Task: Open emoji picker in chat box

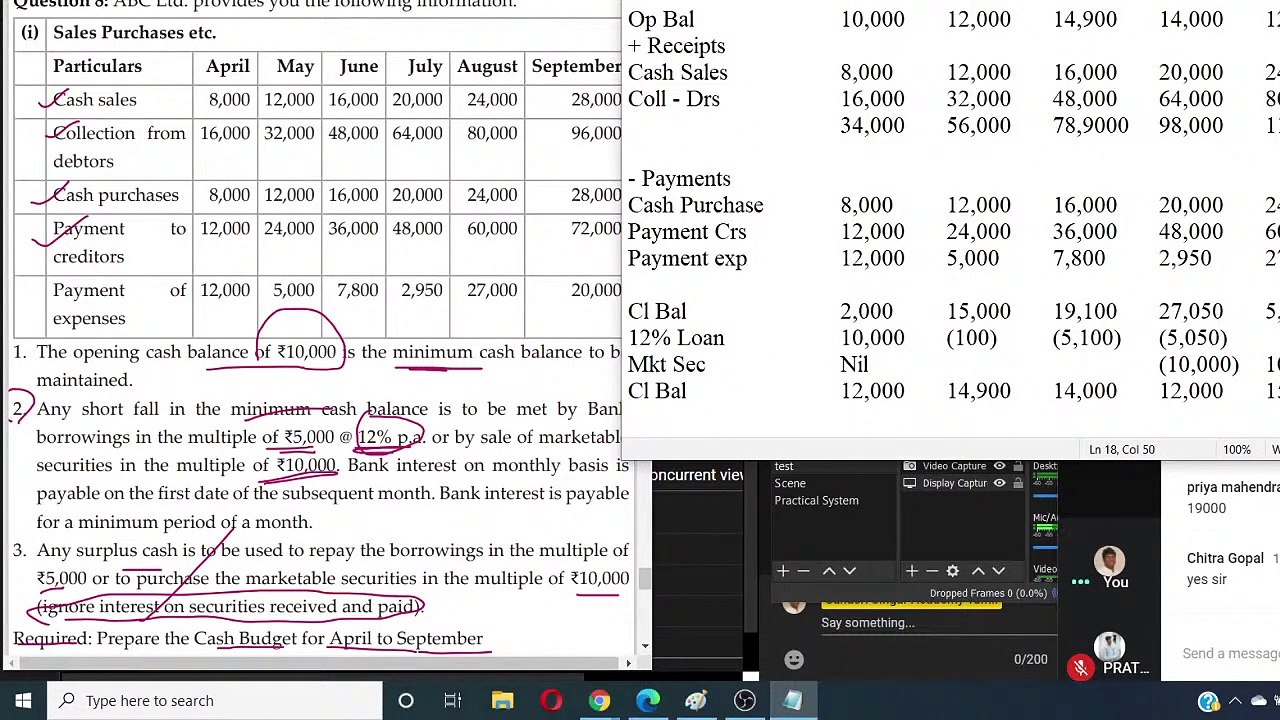Action: pyautogui.click(x=794, y=659)
